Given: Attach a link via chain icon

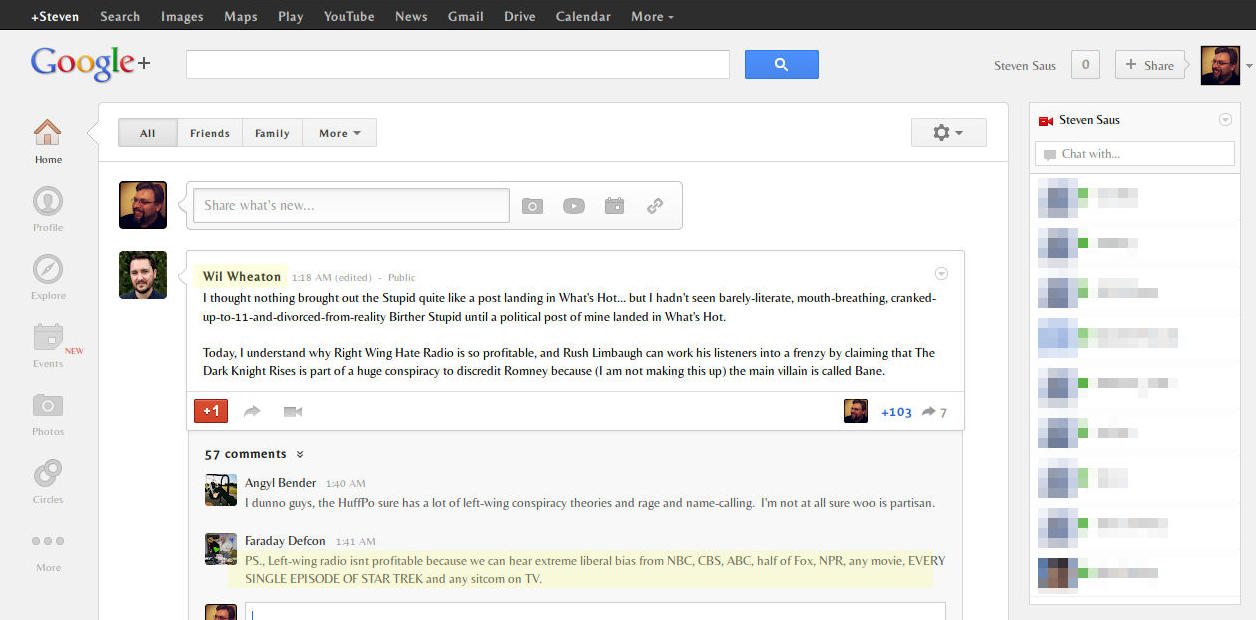Looking at the screenshot, I should click(655, 206).
